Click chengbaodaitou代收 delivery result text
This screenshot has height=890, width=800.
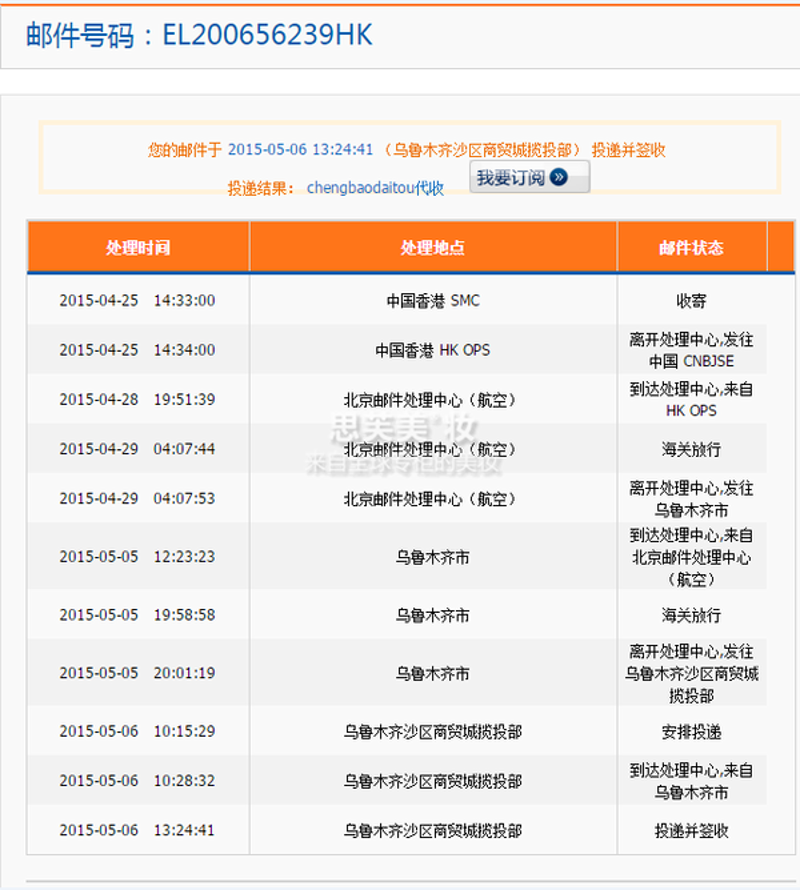click(375, 188)
